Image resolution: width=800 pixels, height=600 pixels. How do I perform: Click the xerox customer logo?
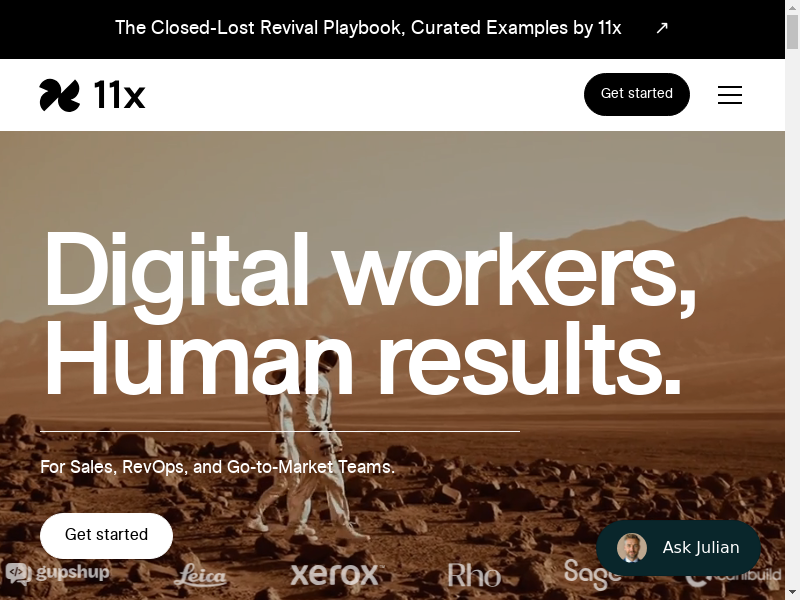(335, 574)
